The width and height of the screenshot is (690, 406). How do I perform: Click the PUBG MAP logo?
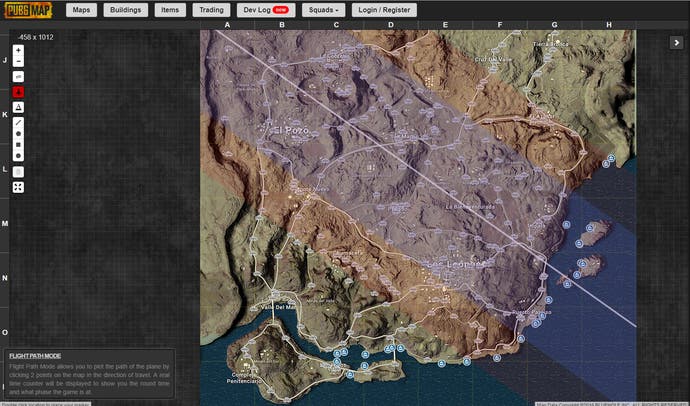coord(28,10)
